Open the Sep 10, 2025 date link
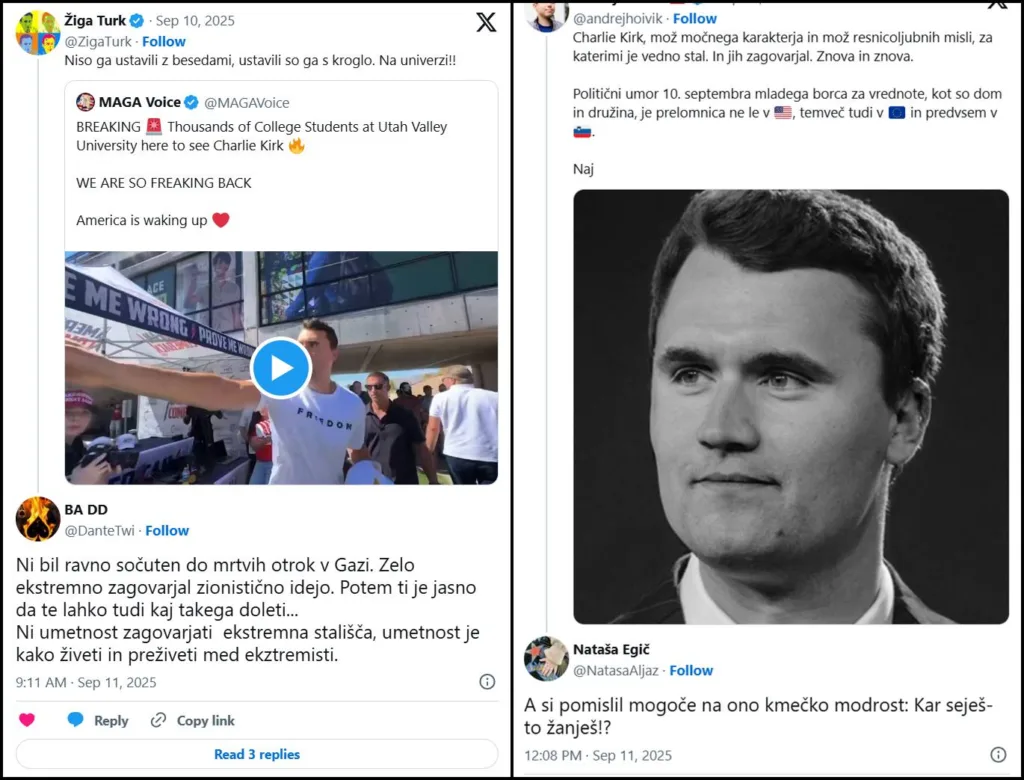This screenshot has height=780, width=1024. click(195, 20)
